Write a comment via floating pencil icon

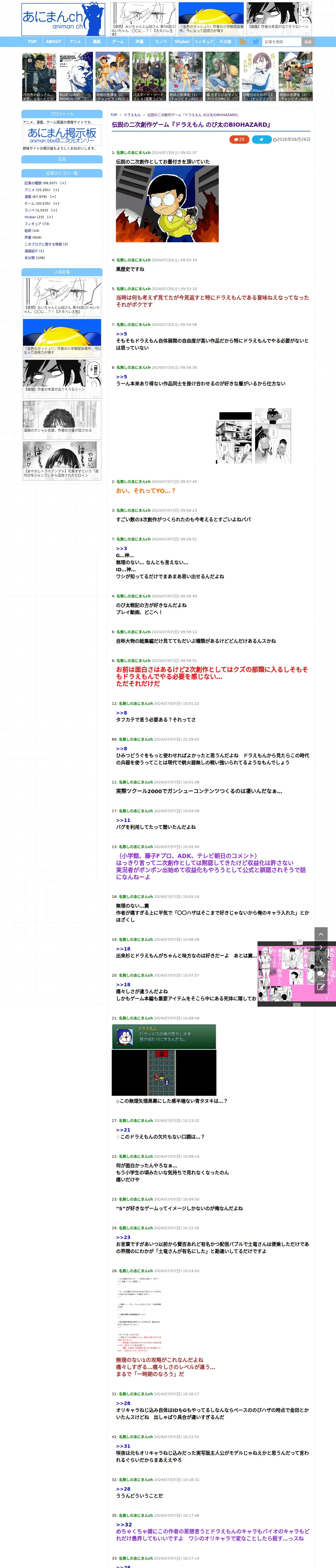(x=321, y=987)
